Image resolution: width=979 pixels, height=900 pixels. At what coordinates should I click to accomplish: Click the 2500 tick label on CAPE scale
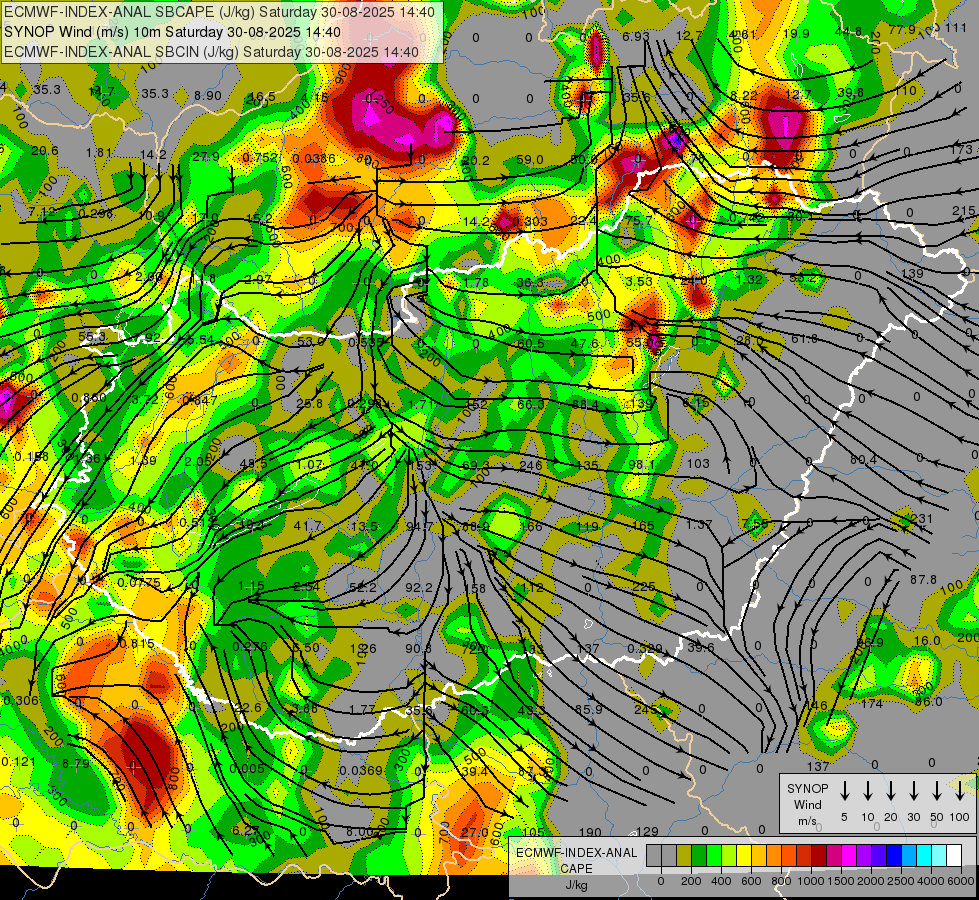901,881
